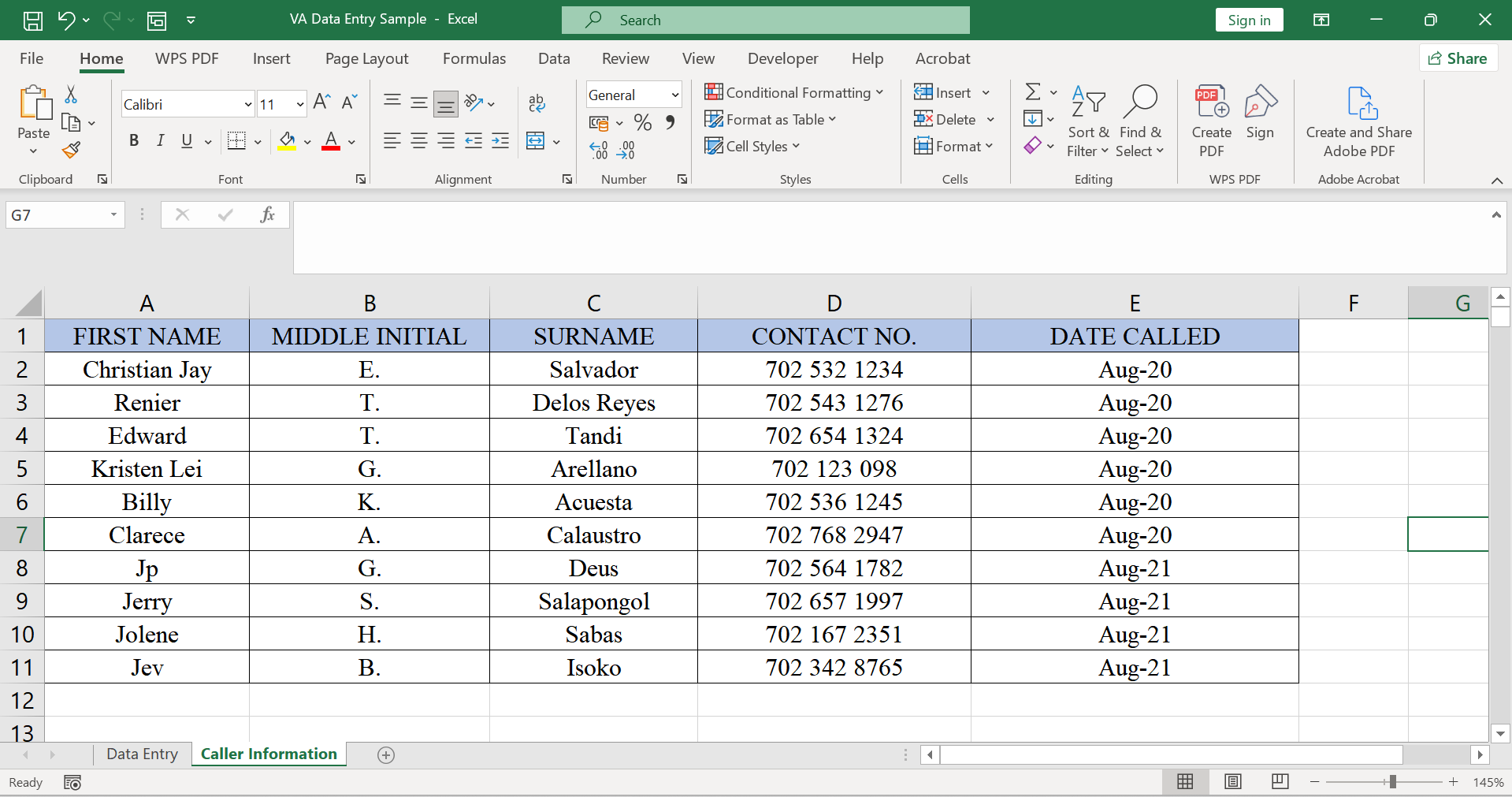Click the Share button

point(1458,58)
